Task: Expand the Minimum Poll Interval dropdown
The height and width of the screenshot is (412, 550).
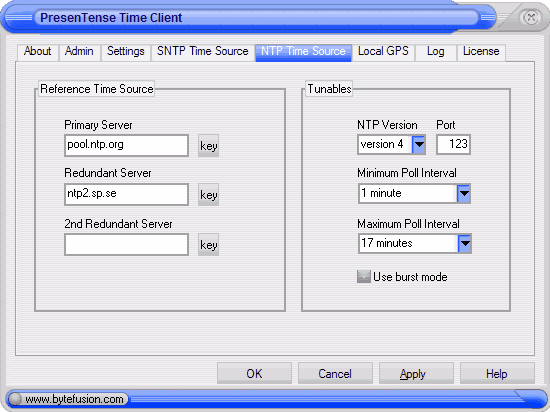Action: [464, 193]
